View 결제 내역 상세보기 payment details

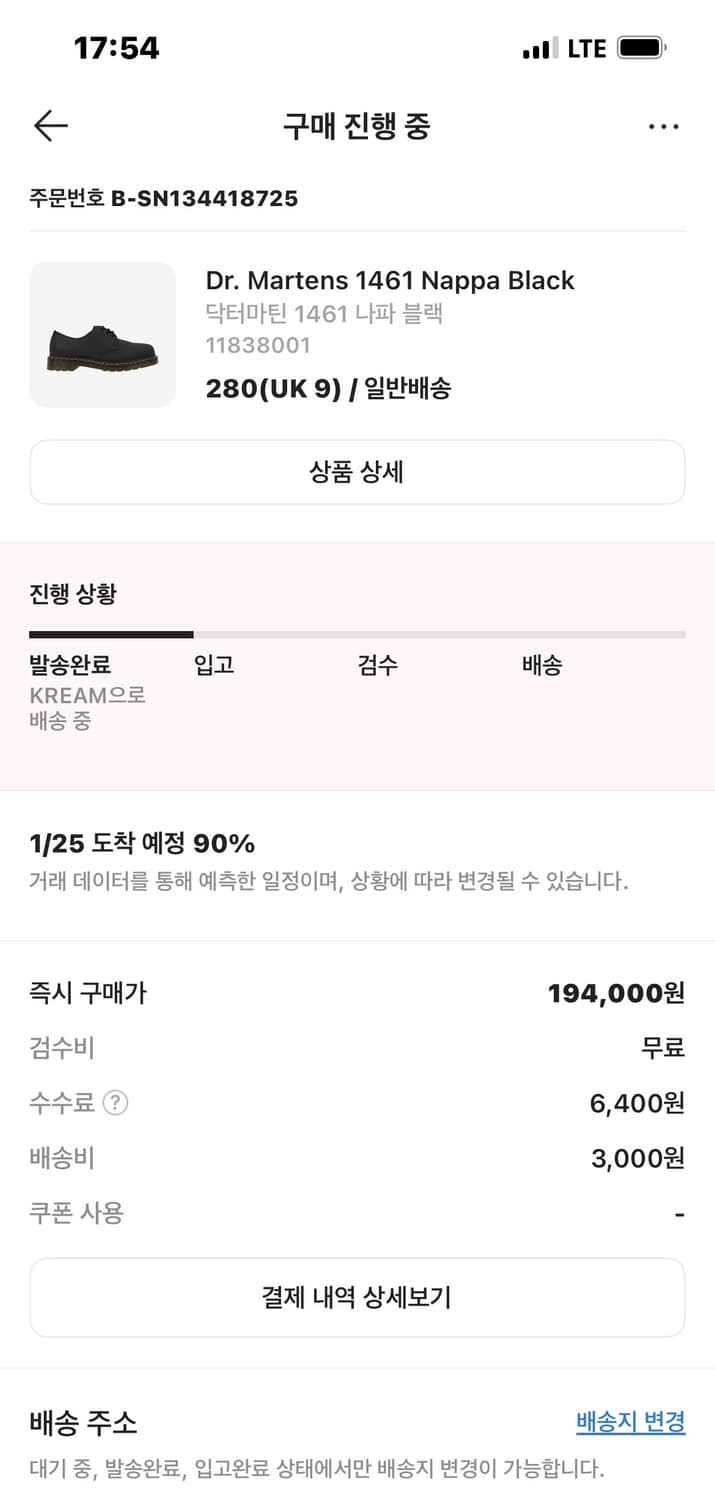(357, 1297)
